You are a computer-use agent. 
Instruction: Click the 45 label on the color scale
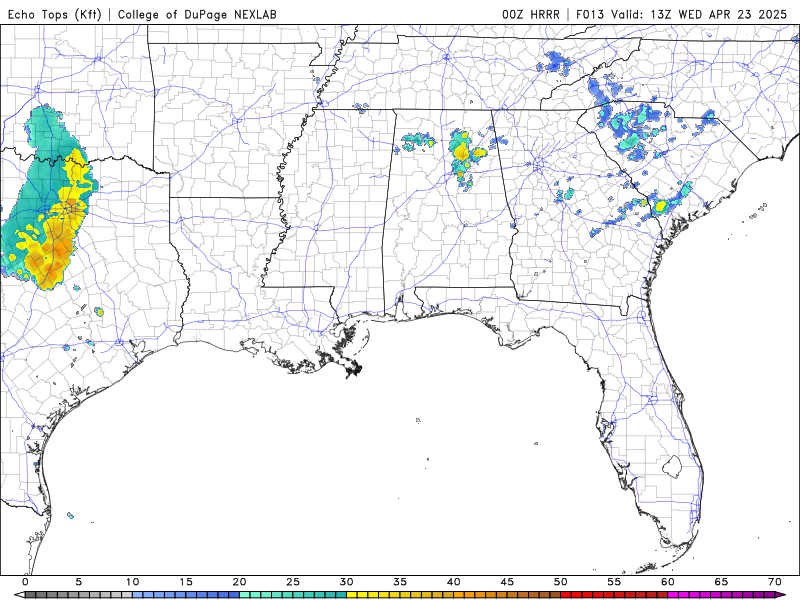(507, 582)
